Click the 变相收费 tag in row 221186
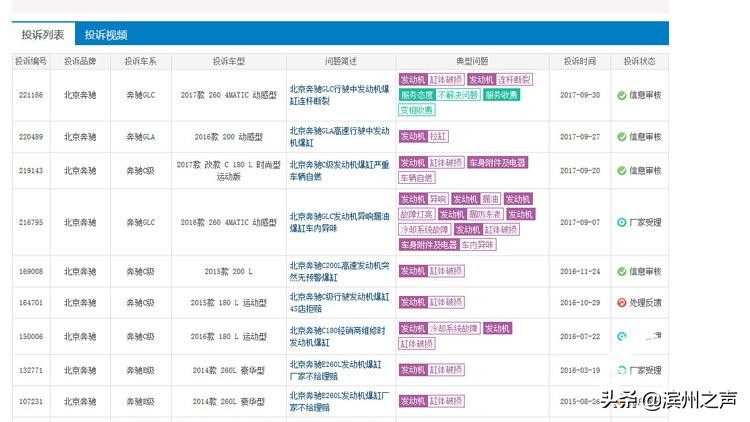750x422 pixels. 417,110
